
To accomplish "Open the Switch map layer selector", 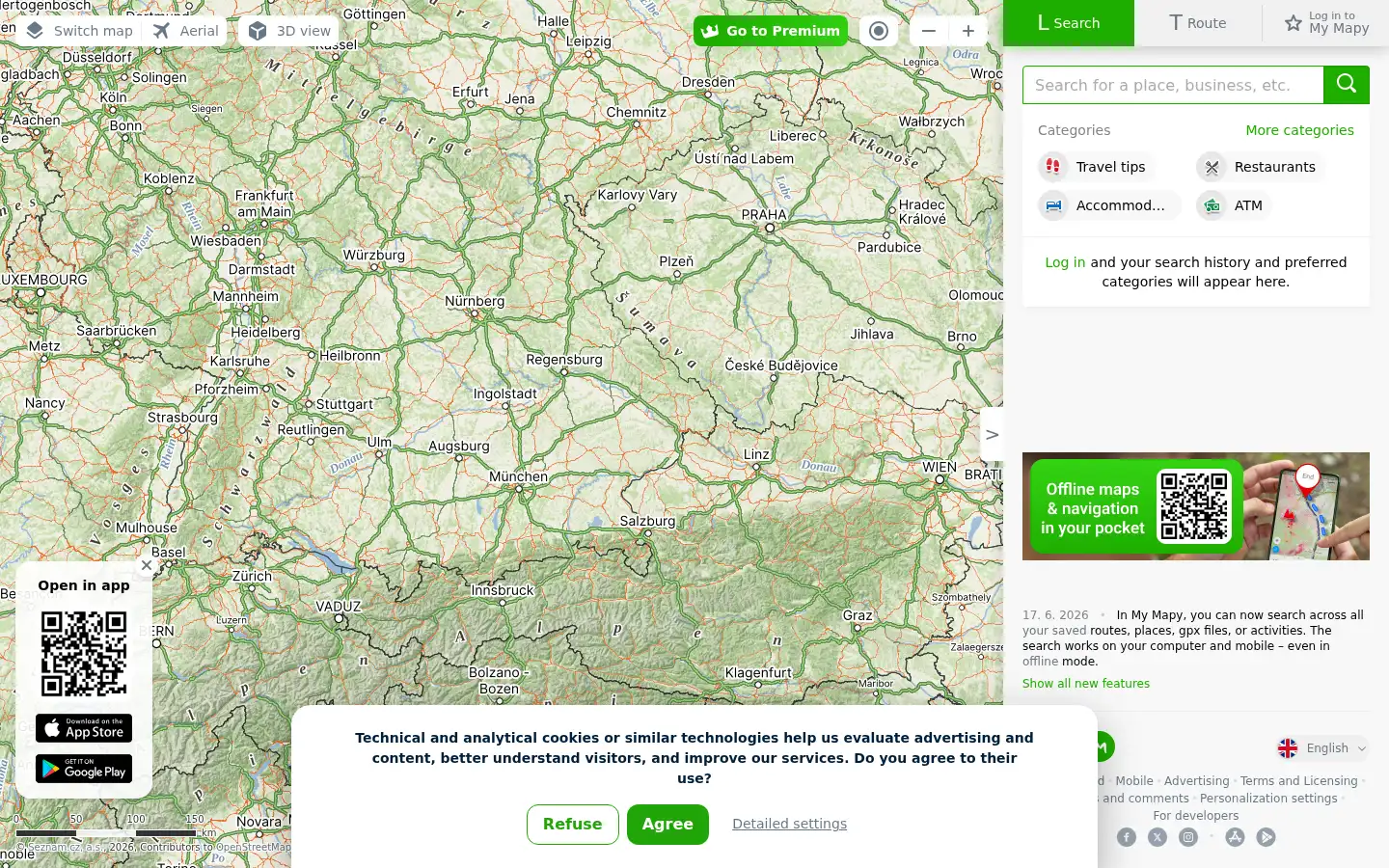I will coord(79,31).
